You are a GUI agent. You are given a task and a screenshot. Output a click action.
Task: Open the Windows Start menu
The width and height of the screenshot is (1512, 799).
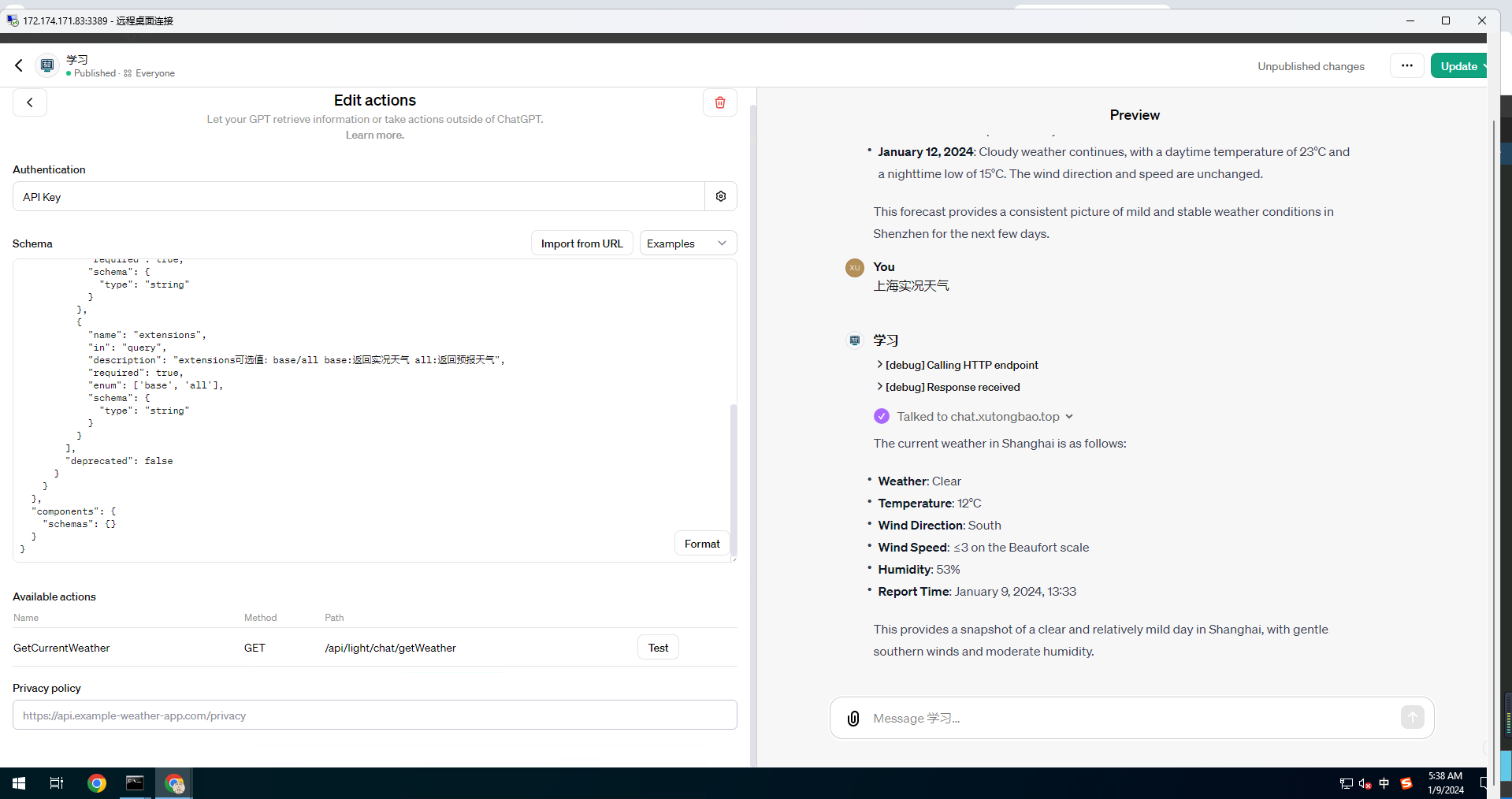(x=19, y=783)
